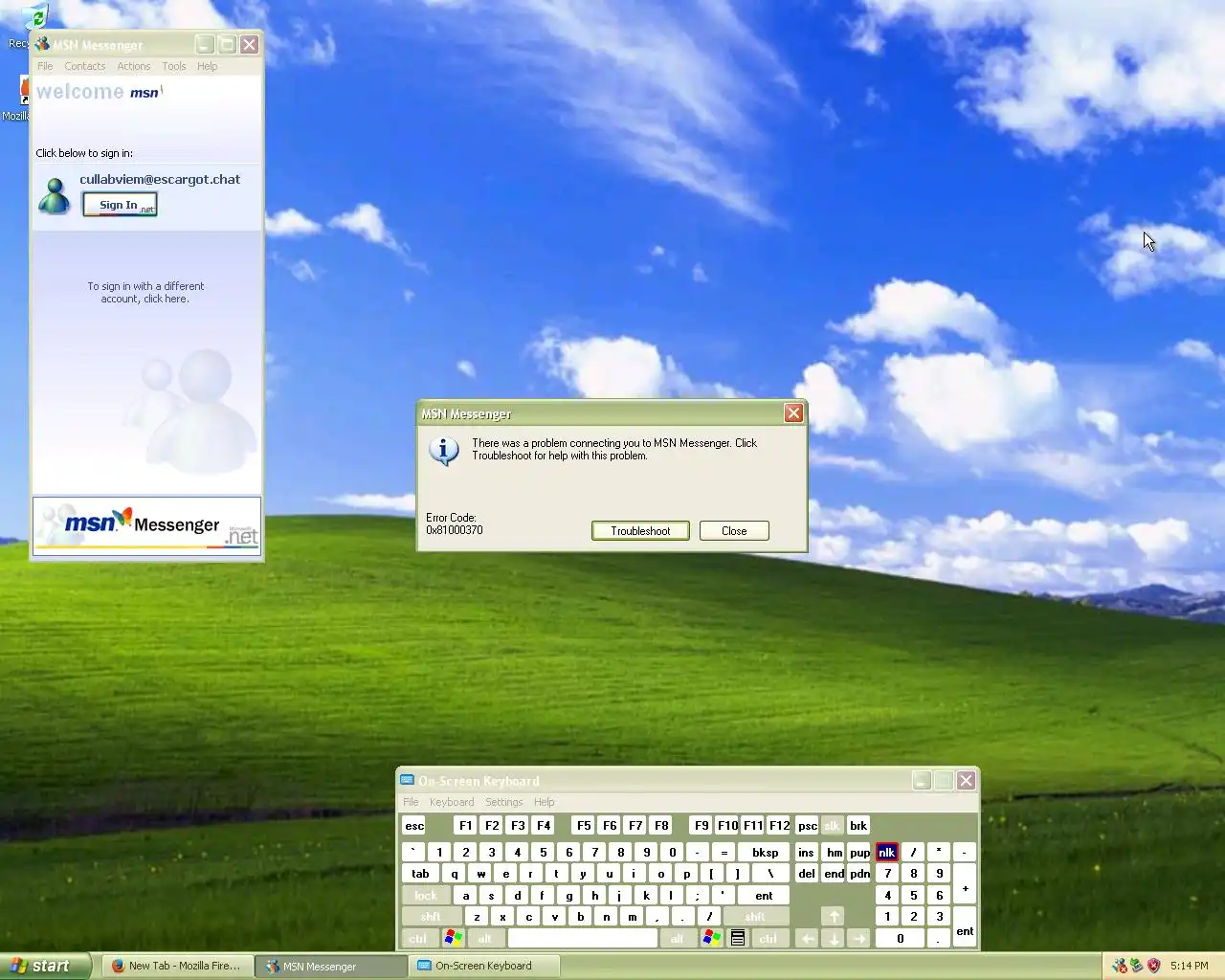Viewport: 1225px width, 980px height.
Task: Click the down arrow key on keyboard
Action: (x=834, y=938)
